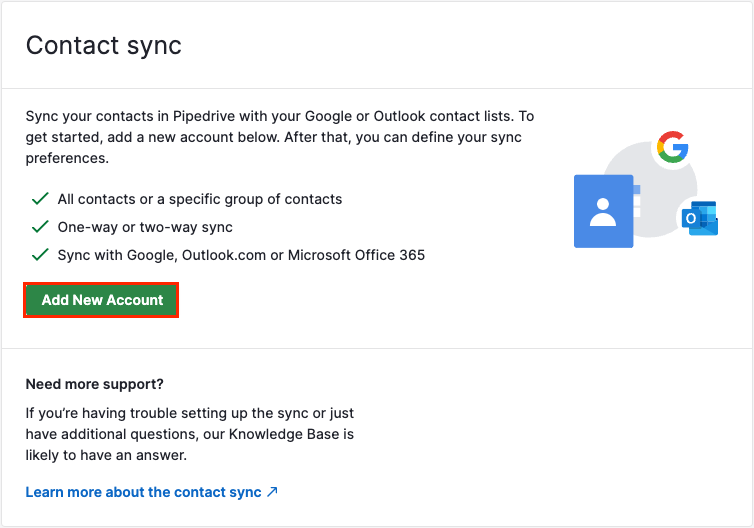Select the text All contacts or a specific group of contacts
The image size is (754, 528).
[200, 199]
